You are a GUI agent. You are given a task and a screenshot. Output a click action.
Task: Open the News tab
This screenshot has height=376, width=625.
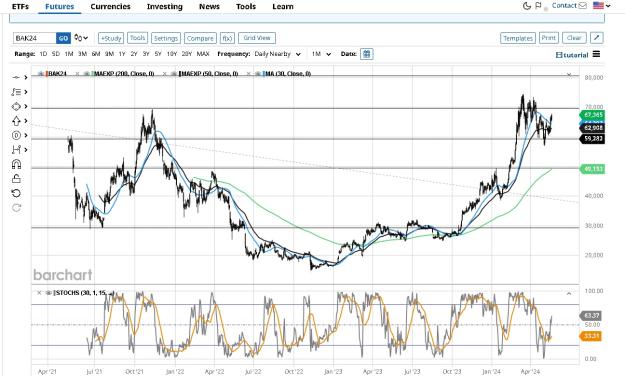click(x=209, y=6)
